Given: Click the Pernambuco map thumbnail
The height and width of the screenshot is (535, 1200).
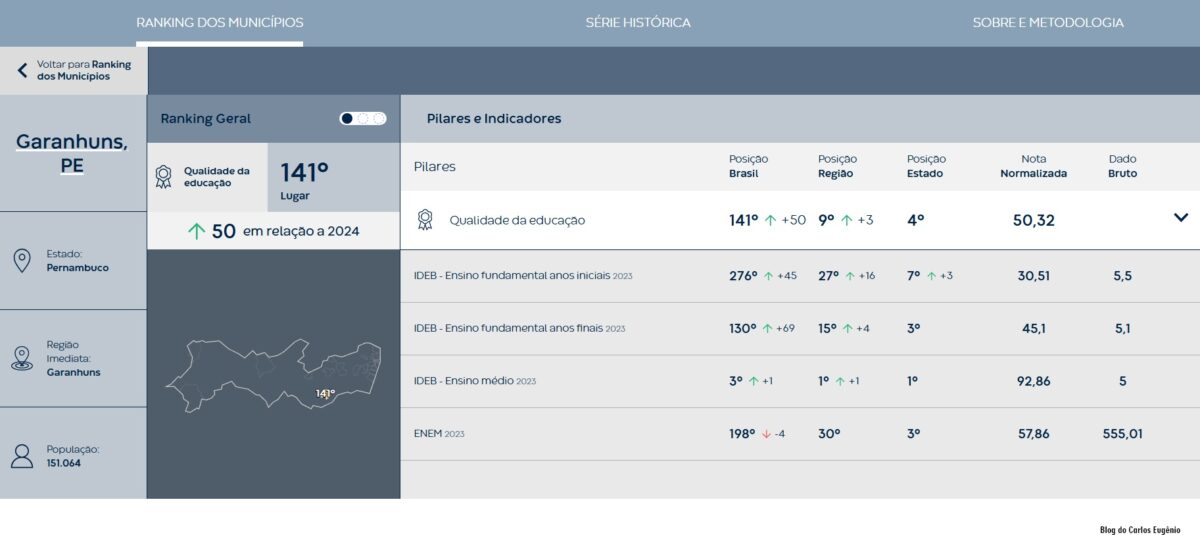Looking at the screenshot, I should (273, 374).
